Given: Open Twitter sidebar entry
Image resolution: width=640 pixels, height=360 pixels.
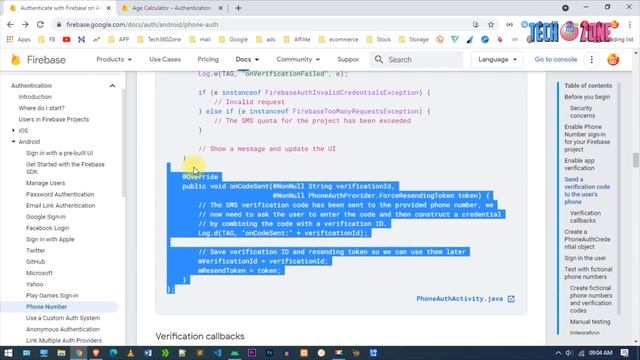Looking at the screenshot, I should tap(36, 251).
